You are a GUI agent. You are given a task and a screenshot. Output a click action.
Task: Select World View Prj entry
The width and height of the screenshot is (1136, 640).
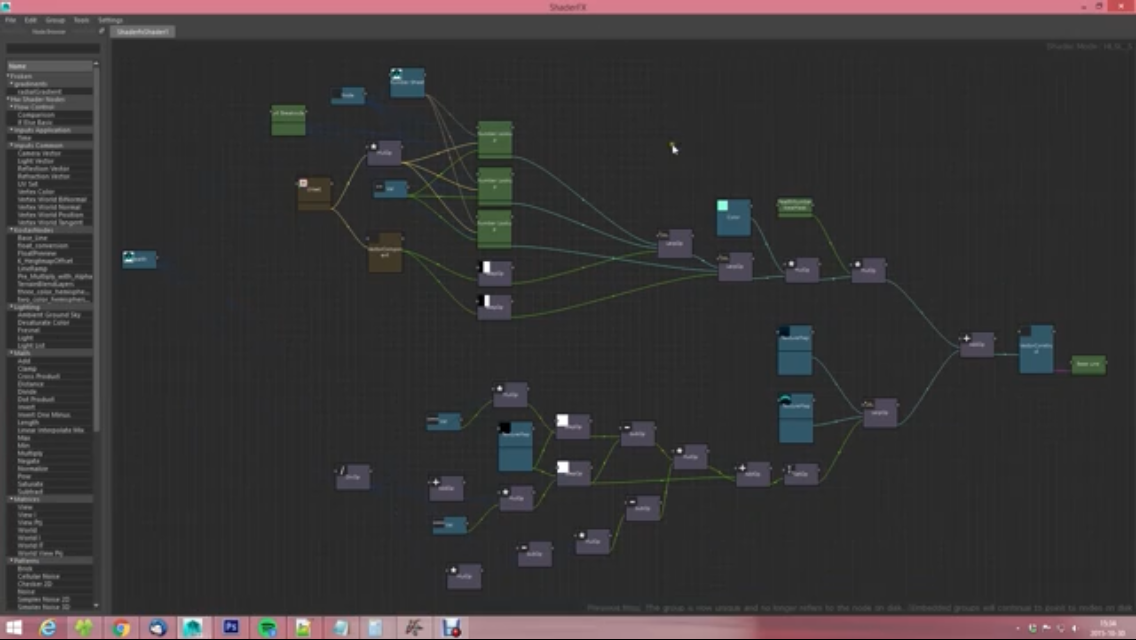coord(40,553)
